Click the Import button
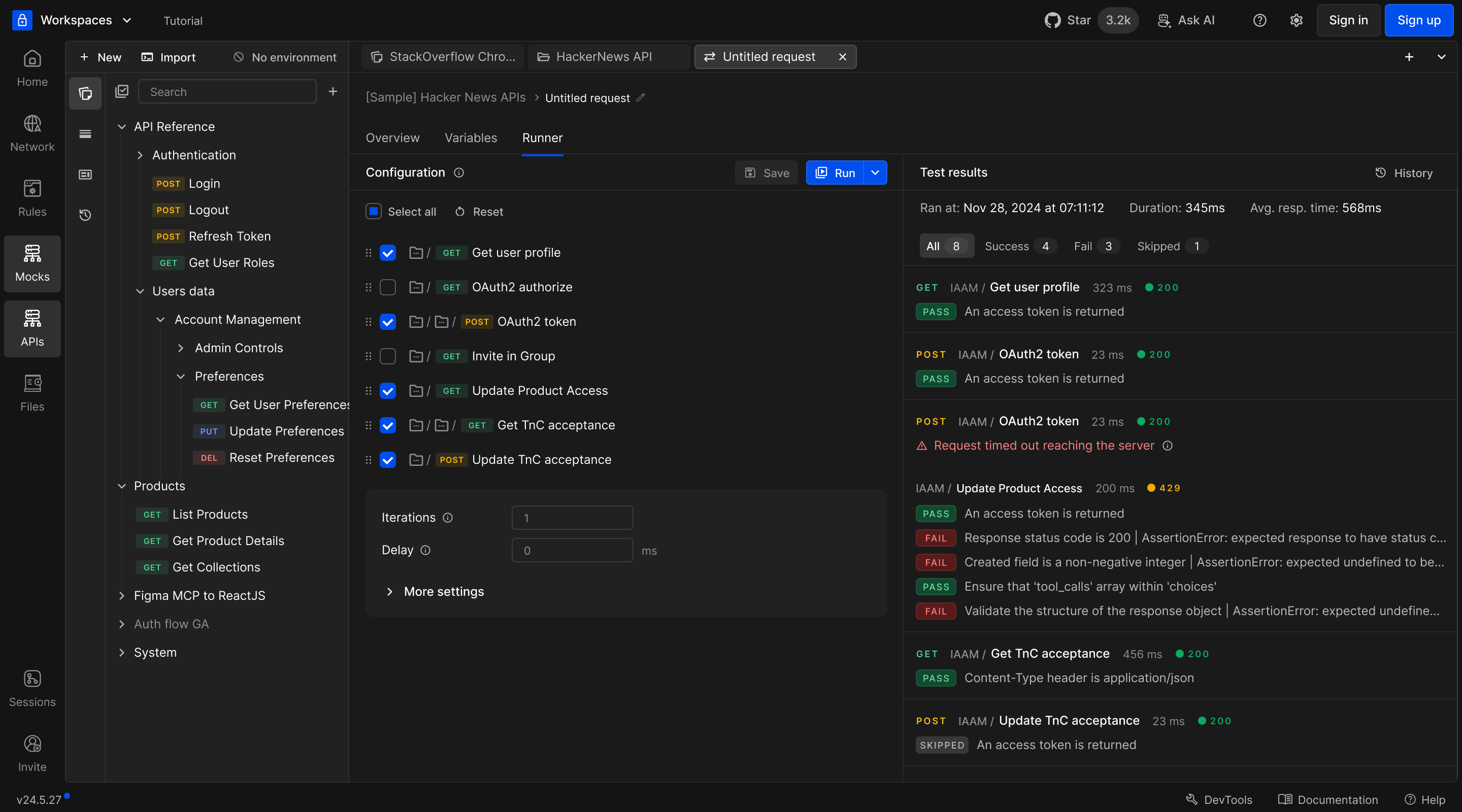1462x812 pixels. 168,57
